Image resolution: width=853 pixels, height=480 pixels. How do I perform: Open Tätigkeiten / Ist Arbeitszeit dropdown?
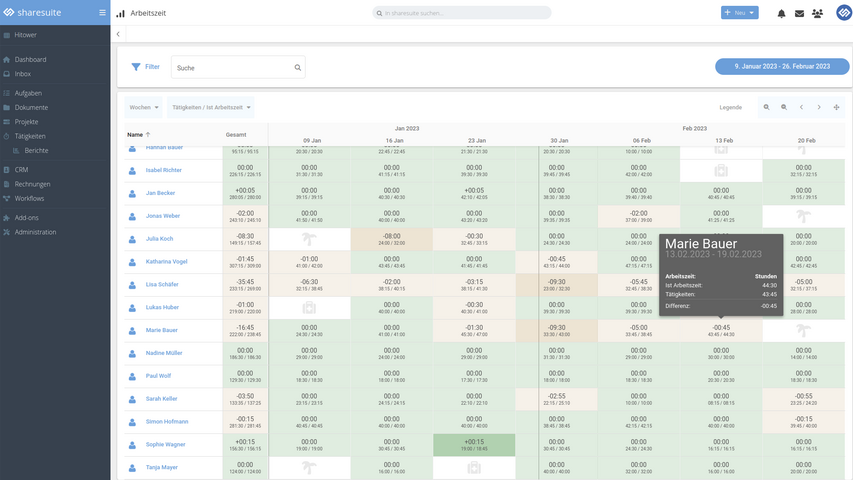pos(211,107)
